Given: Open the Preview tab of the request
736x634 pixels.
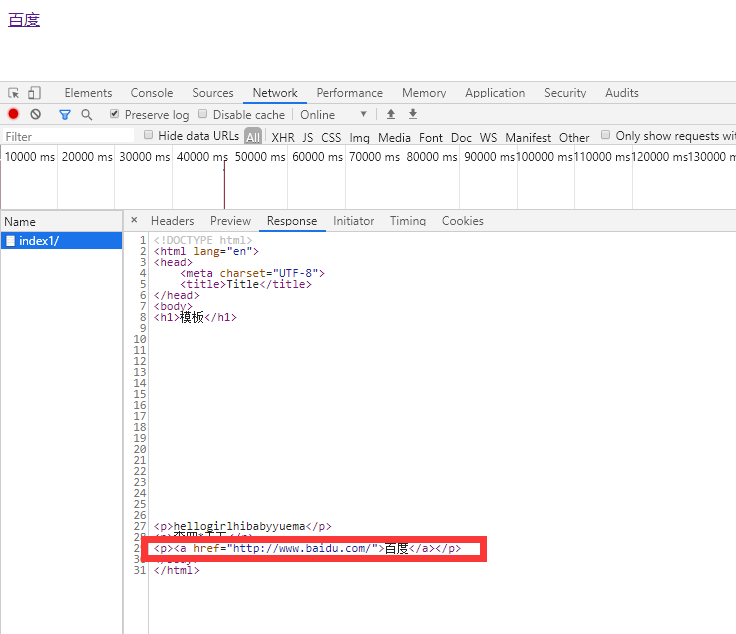Looking at the screenshot, I should click(x=230, y=221).
